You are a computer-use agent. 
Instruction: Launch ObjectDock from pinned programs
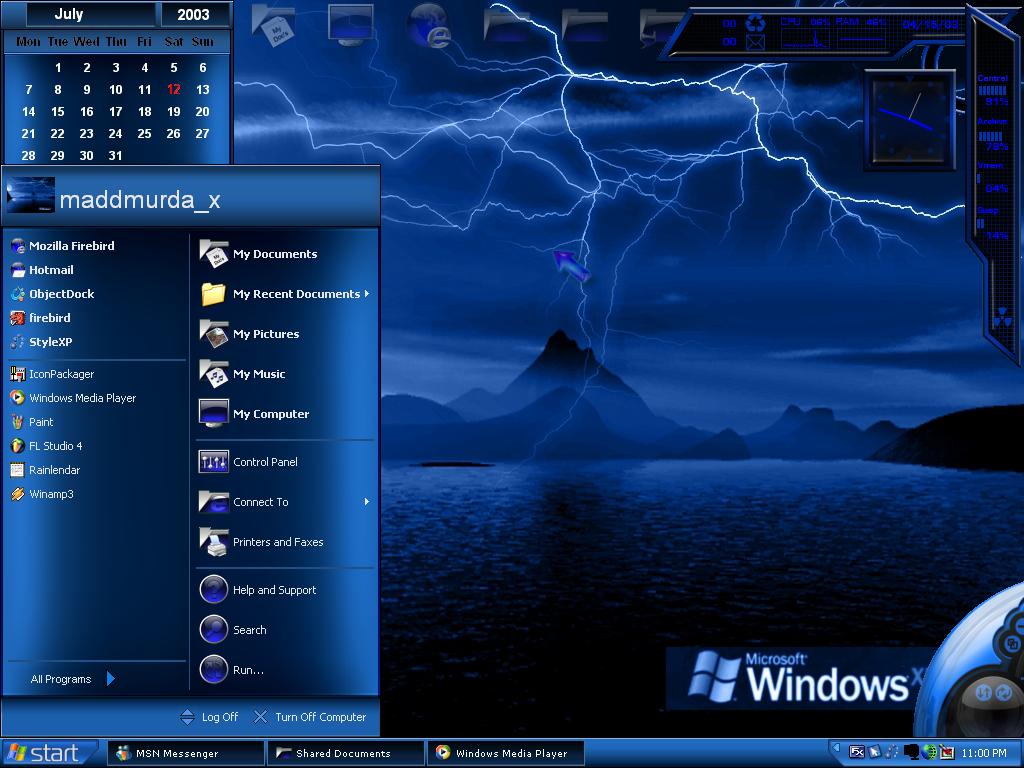(x=52, y=294)
